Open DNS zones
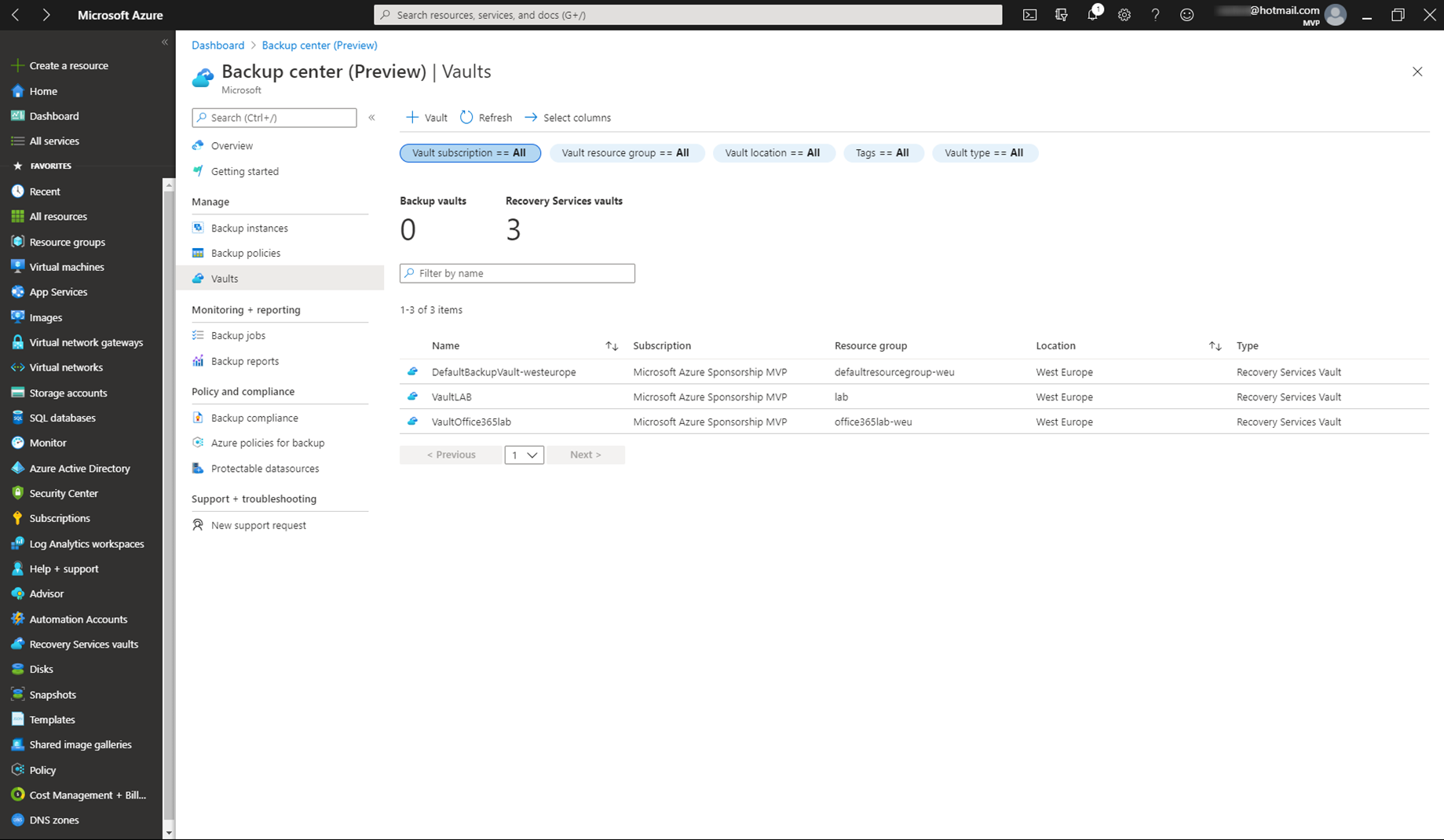Viewport: 1444px width, 840px height. click(53, 820)
